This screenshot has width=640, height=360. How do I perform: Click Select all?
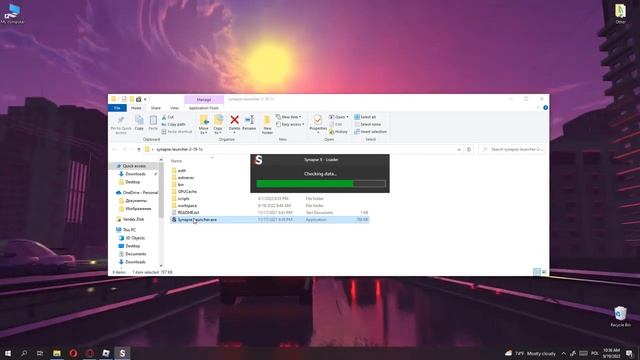(365, 117)
